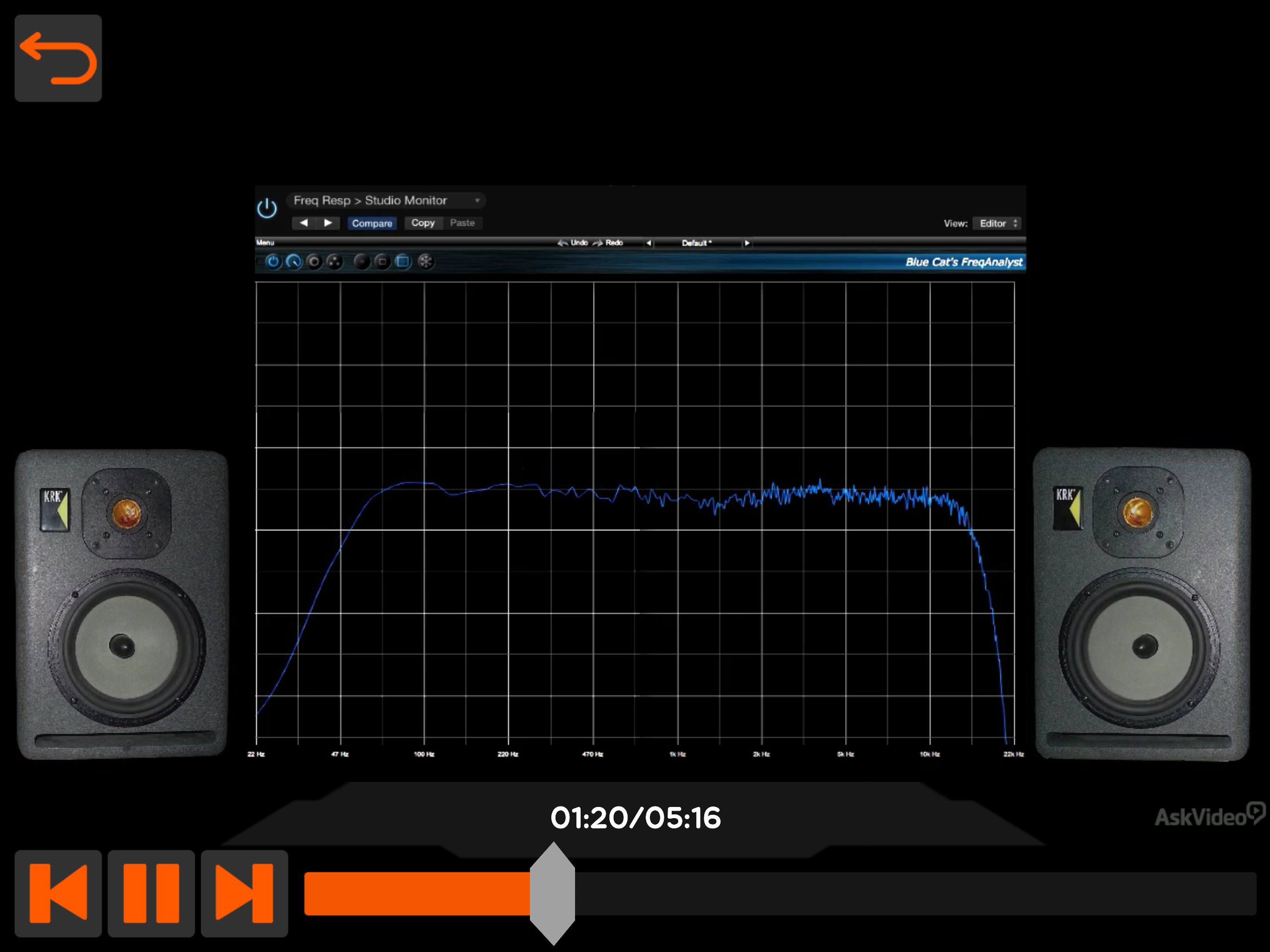Click the Copy button

coord(423,223)
